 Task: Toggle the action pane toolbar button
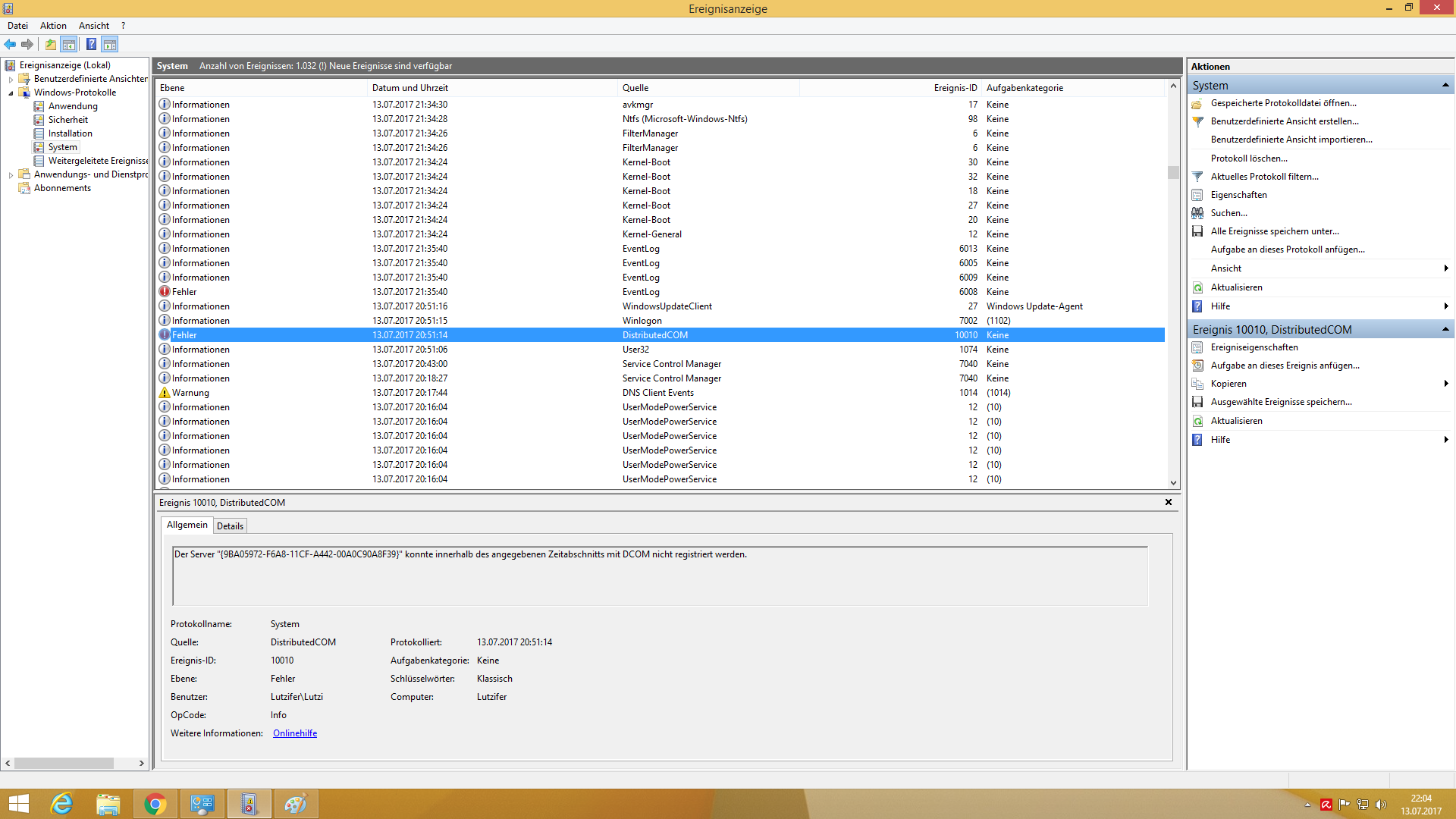pyautogui.click(x=110, y=44)
